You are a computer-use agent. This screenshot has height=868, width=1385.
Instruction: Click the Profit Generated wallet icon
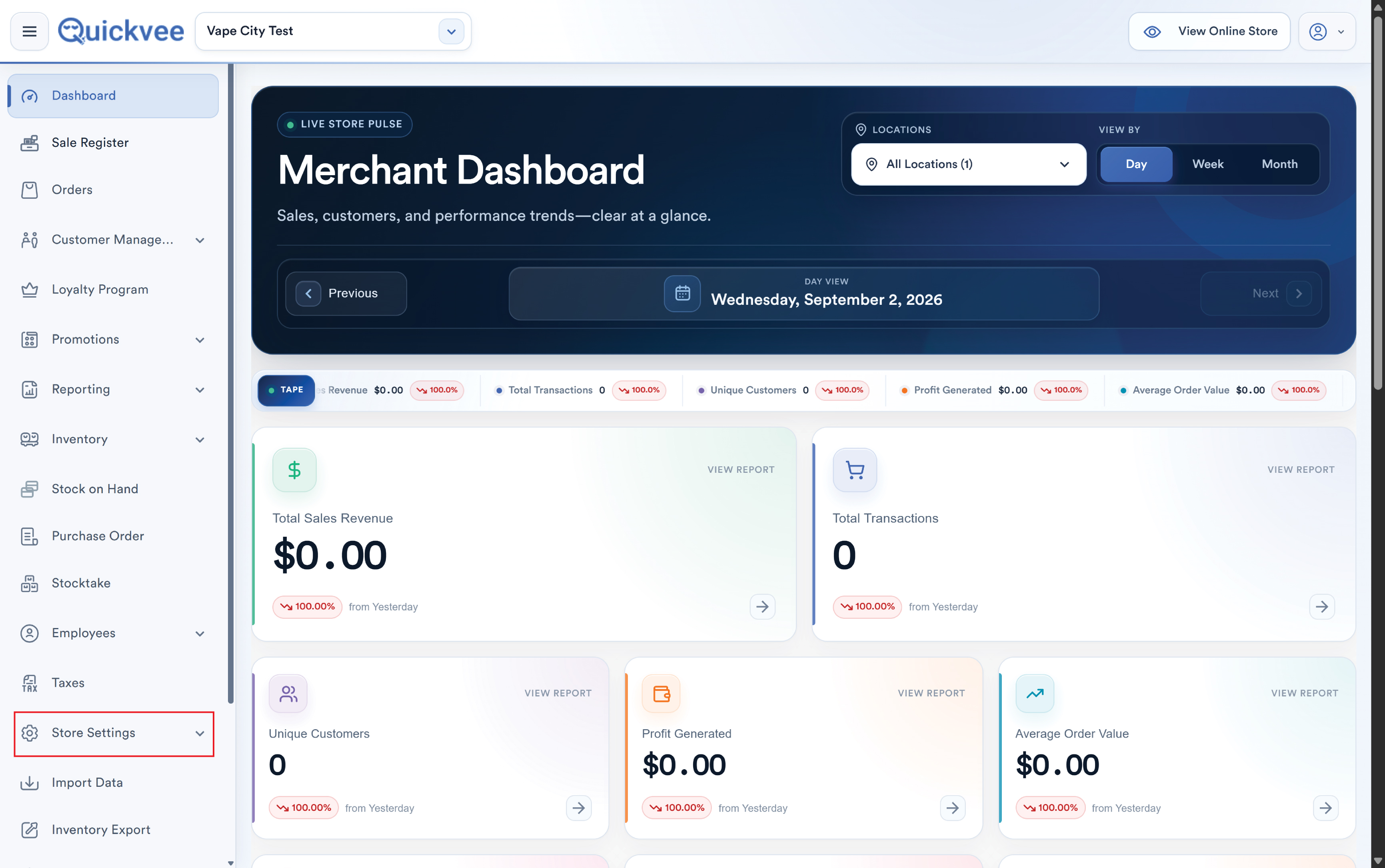click(x=661, y=694)
